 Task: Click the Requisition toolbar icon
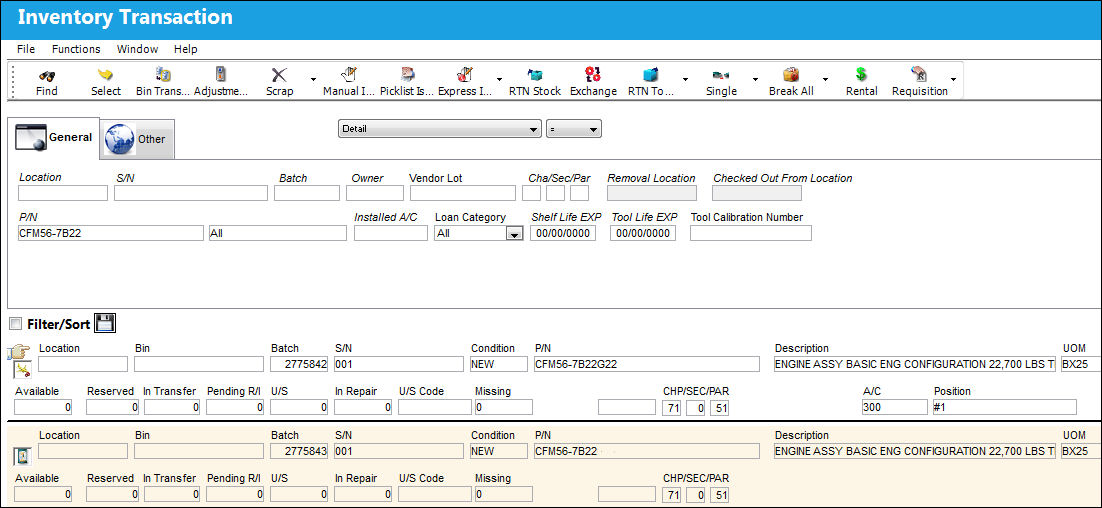(919, 75)
